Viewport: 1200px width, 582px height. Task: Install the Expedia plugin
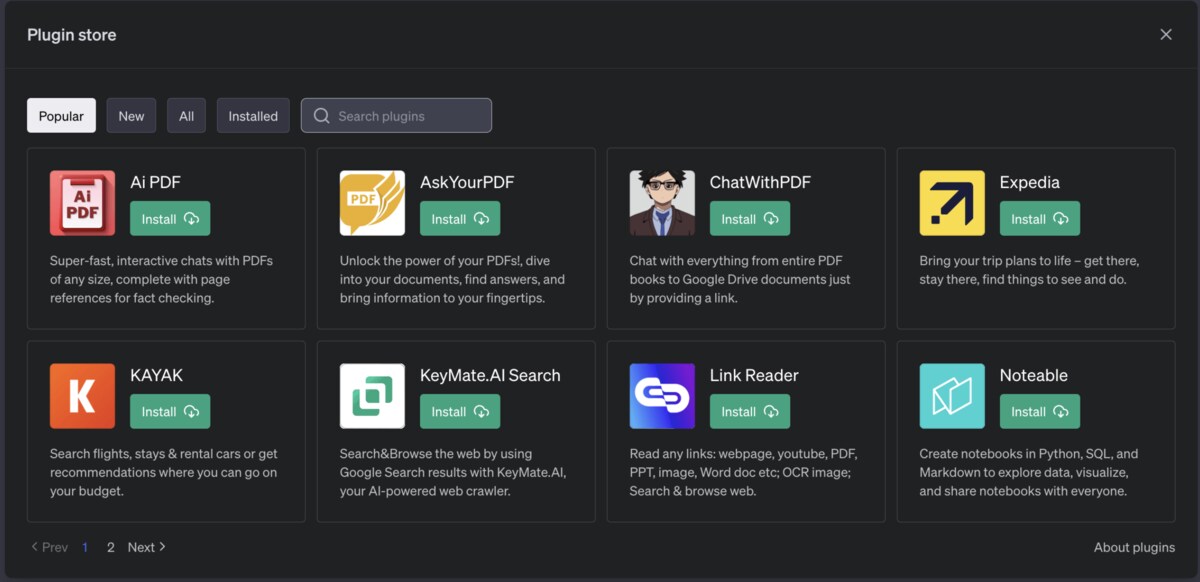1039,218
